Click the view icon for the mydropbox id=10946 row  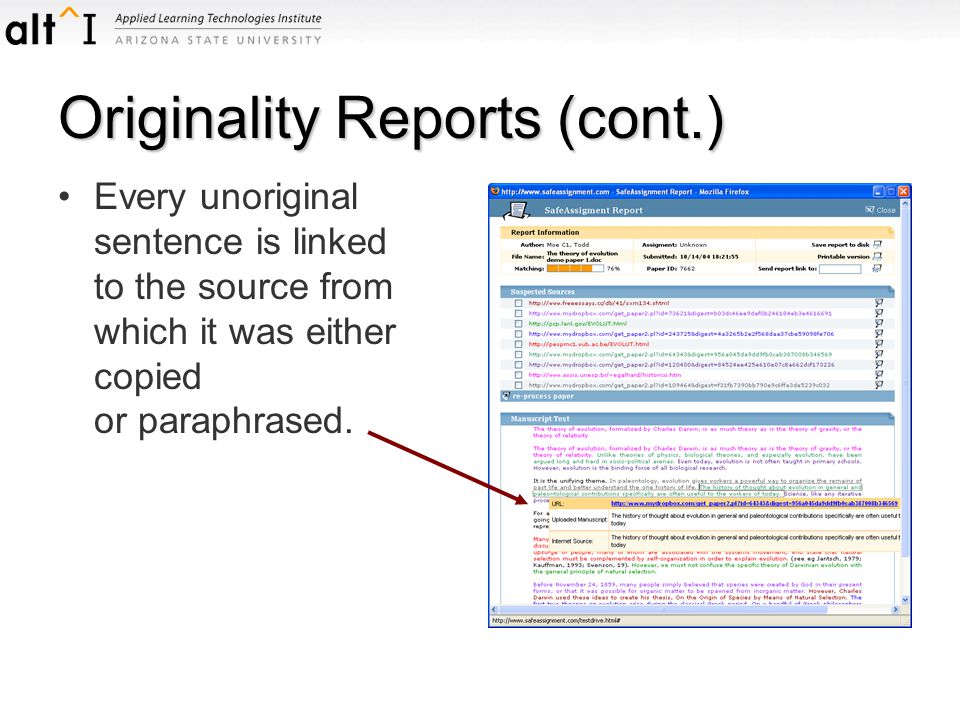[879, 385]
